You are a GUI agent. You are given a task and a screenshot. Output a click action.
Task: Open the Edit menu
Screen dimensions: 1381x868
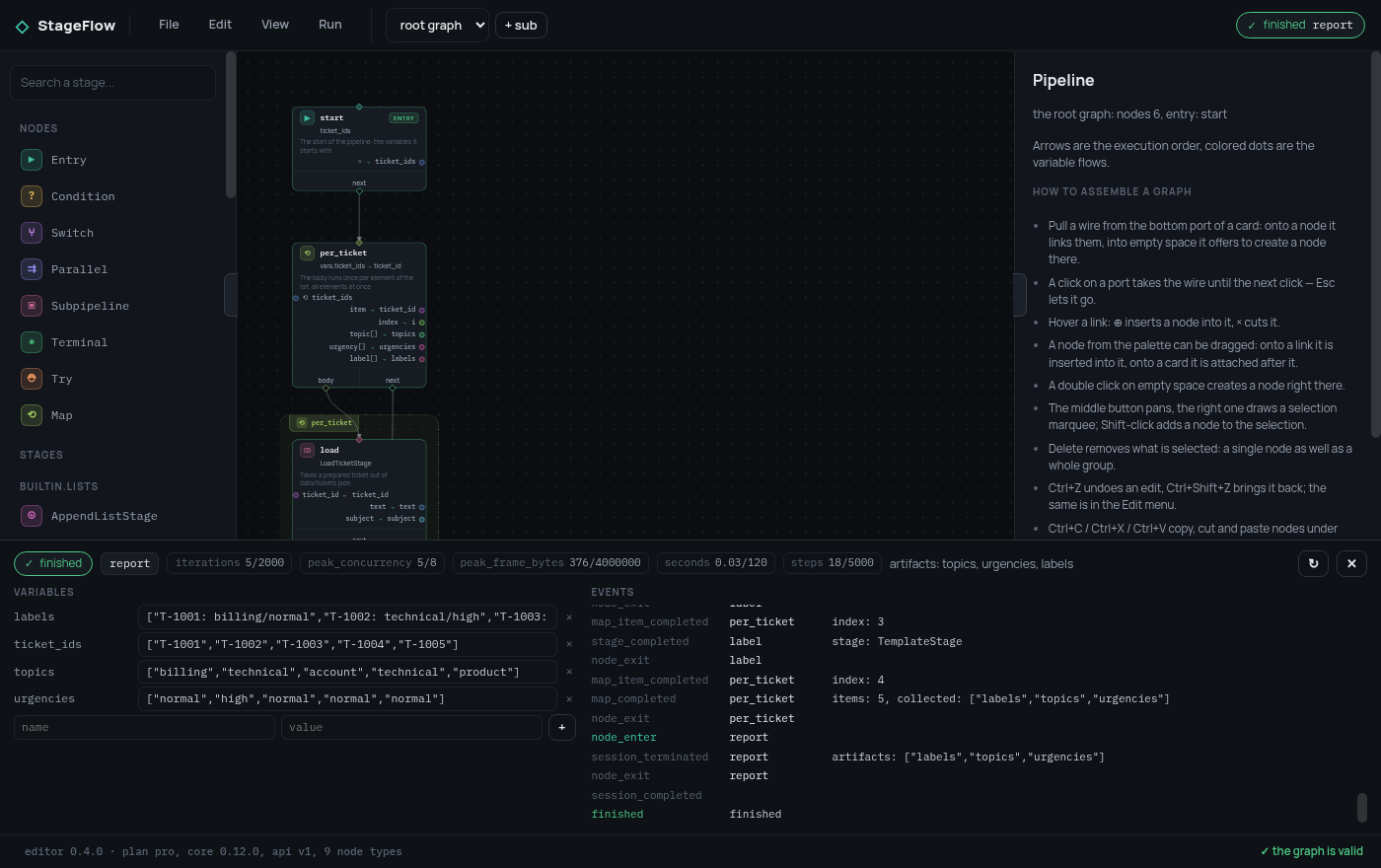point(220,25)
